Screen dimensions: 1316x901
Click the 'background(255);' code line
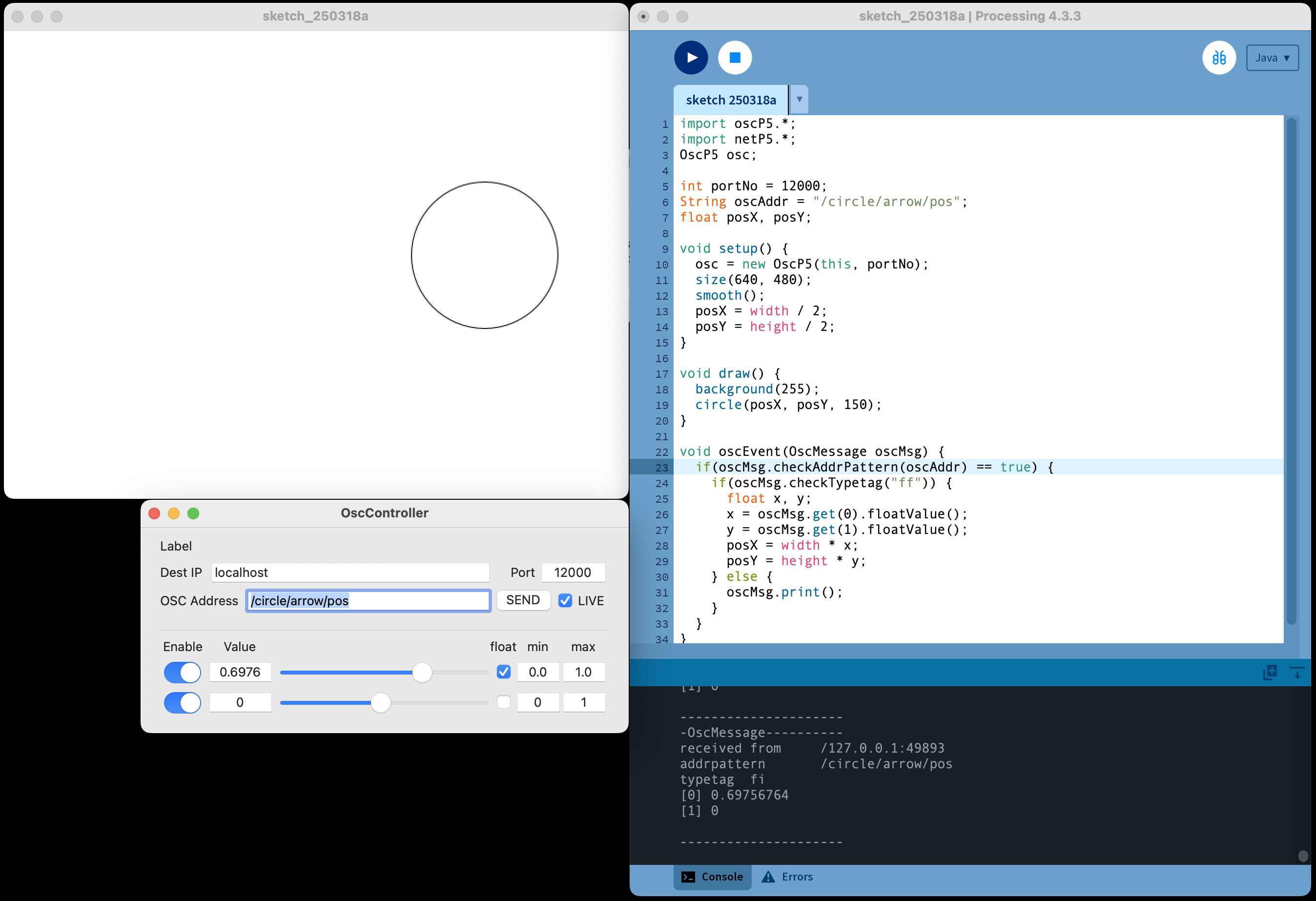[x=757, y=389]
